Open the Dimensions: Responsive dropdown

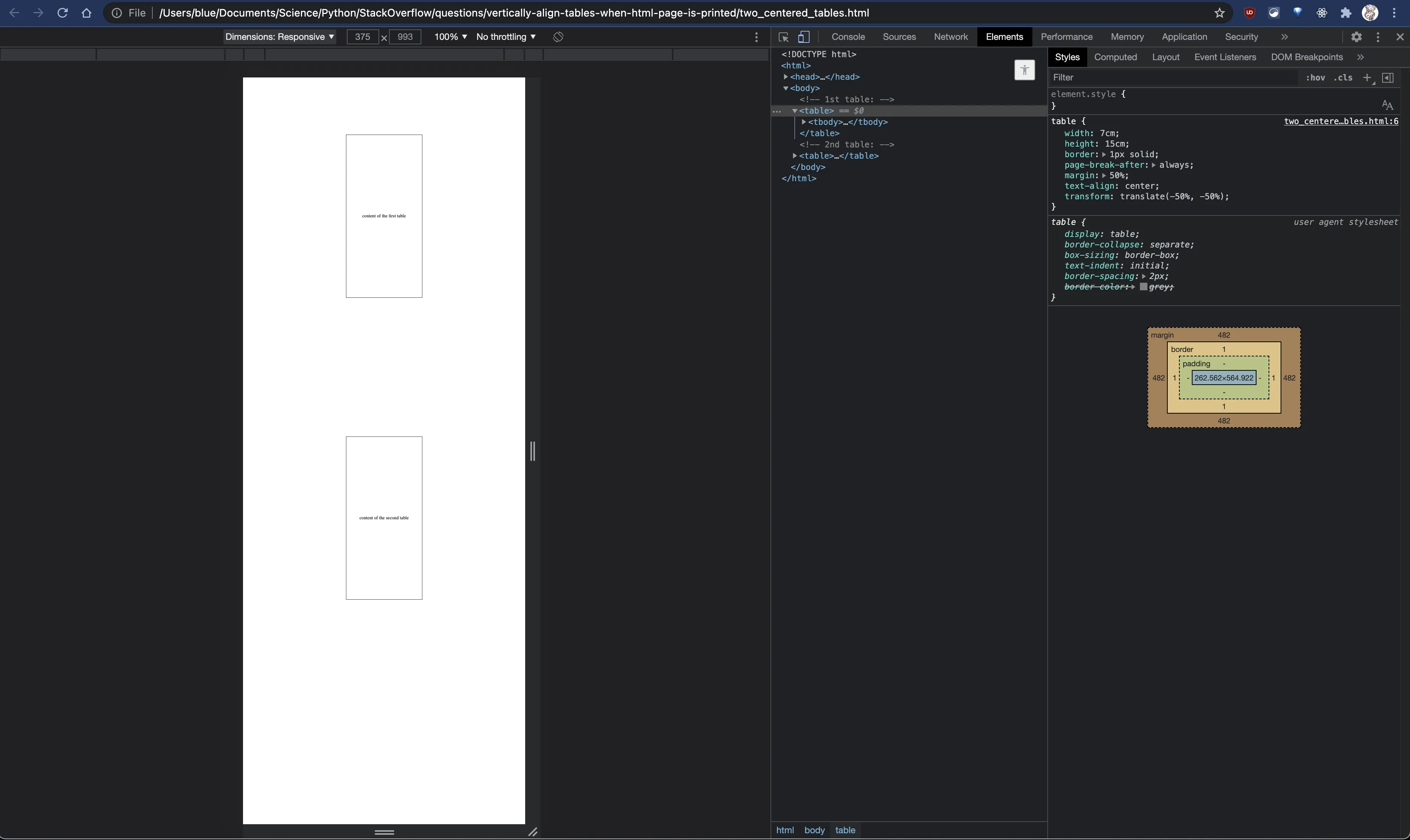click(x=279, y=37)
